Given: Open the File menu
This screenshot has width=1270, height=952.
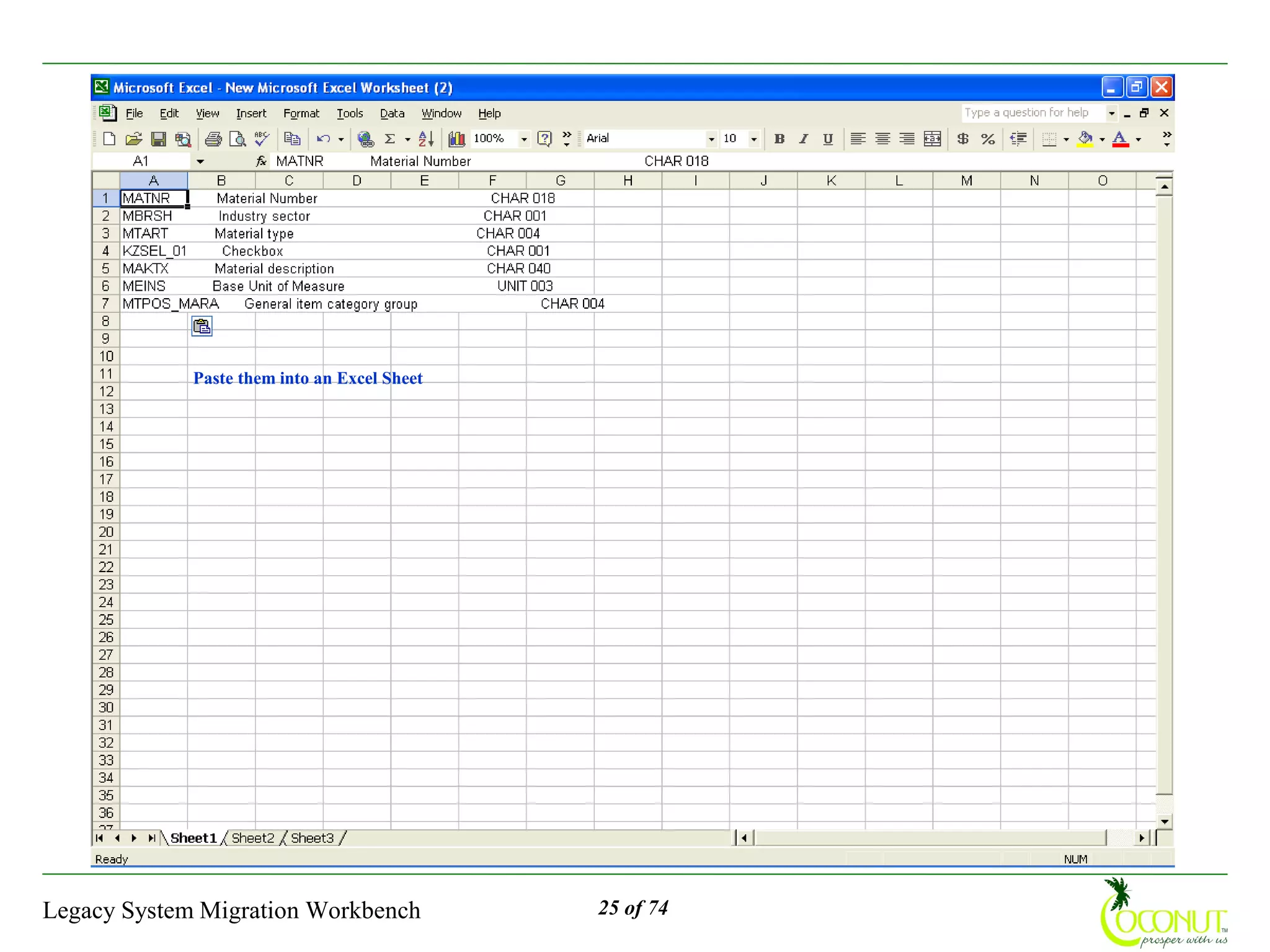Looking at the screenshot, I should point(134,113).
